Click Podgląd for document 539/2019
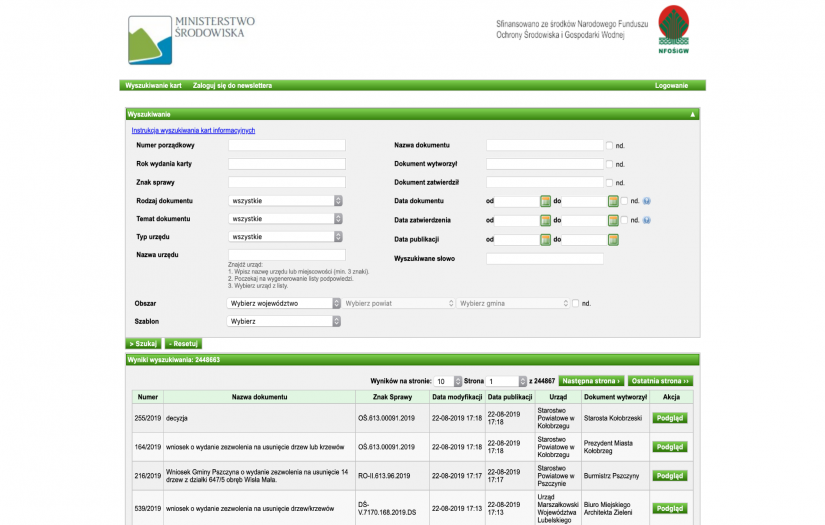Image resolution: width=825 pixels, height=525 pixels. [x=670, y=509]
